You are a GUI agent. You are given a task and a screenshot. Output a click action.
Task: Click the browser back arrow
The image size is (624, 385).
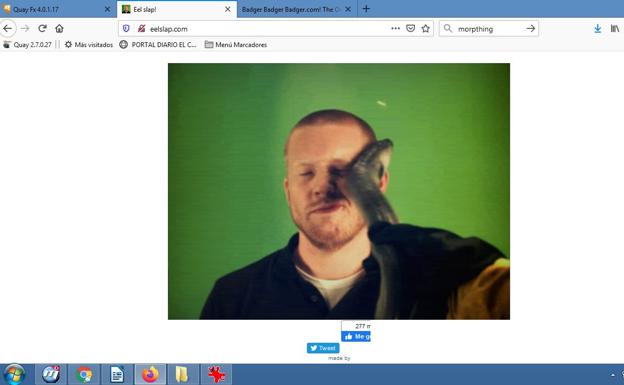(8, 29)
